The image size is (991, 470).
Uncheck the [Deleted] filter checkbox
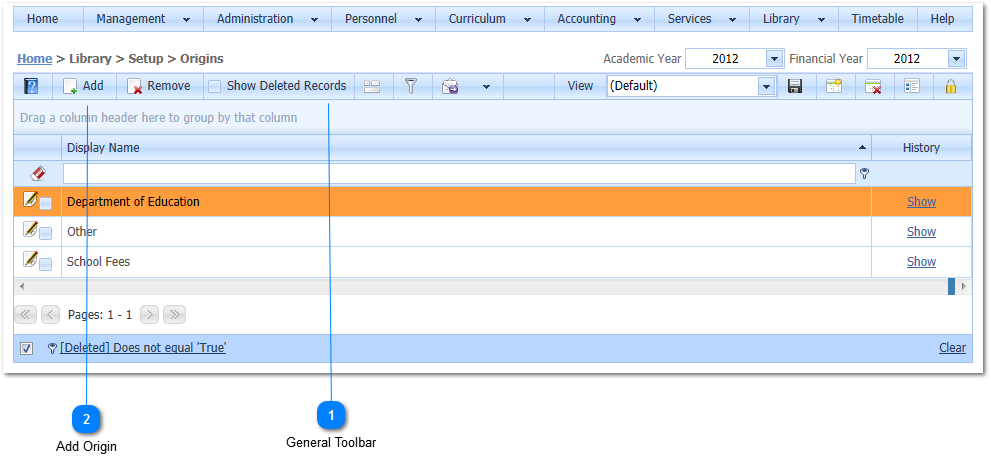pos(27,349)
